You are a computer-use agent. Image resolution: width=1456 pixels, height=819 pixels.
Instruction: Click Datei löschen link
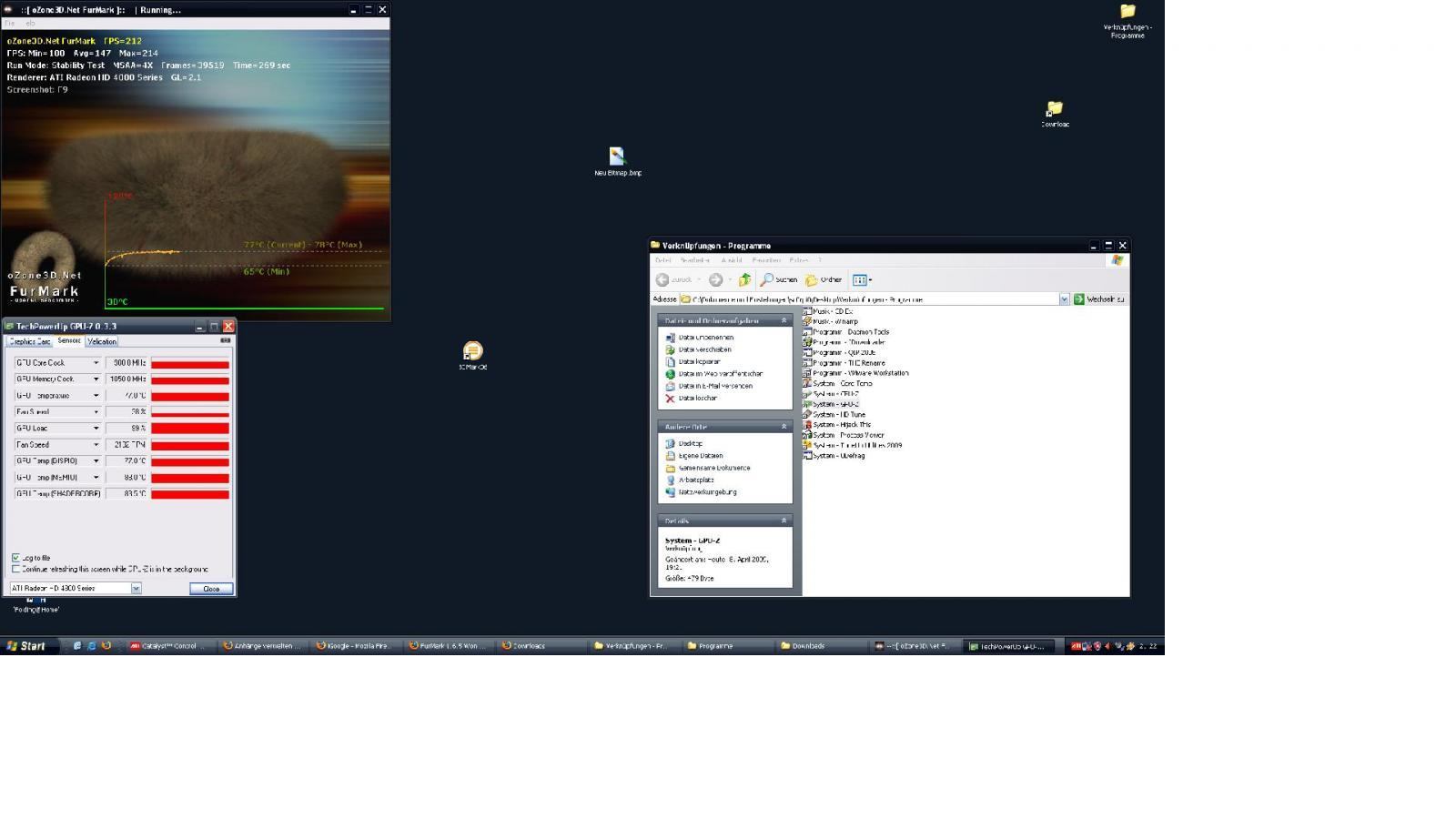691,398
